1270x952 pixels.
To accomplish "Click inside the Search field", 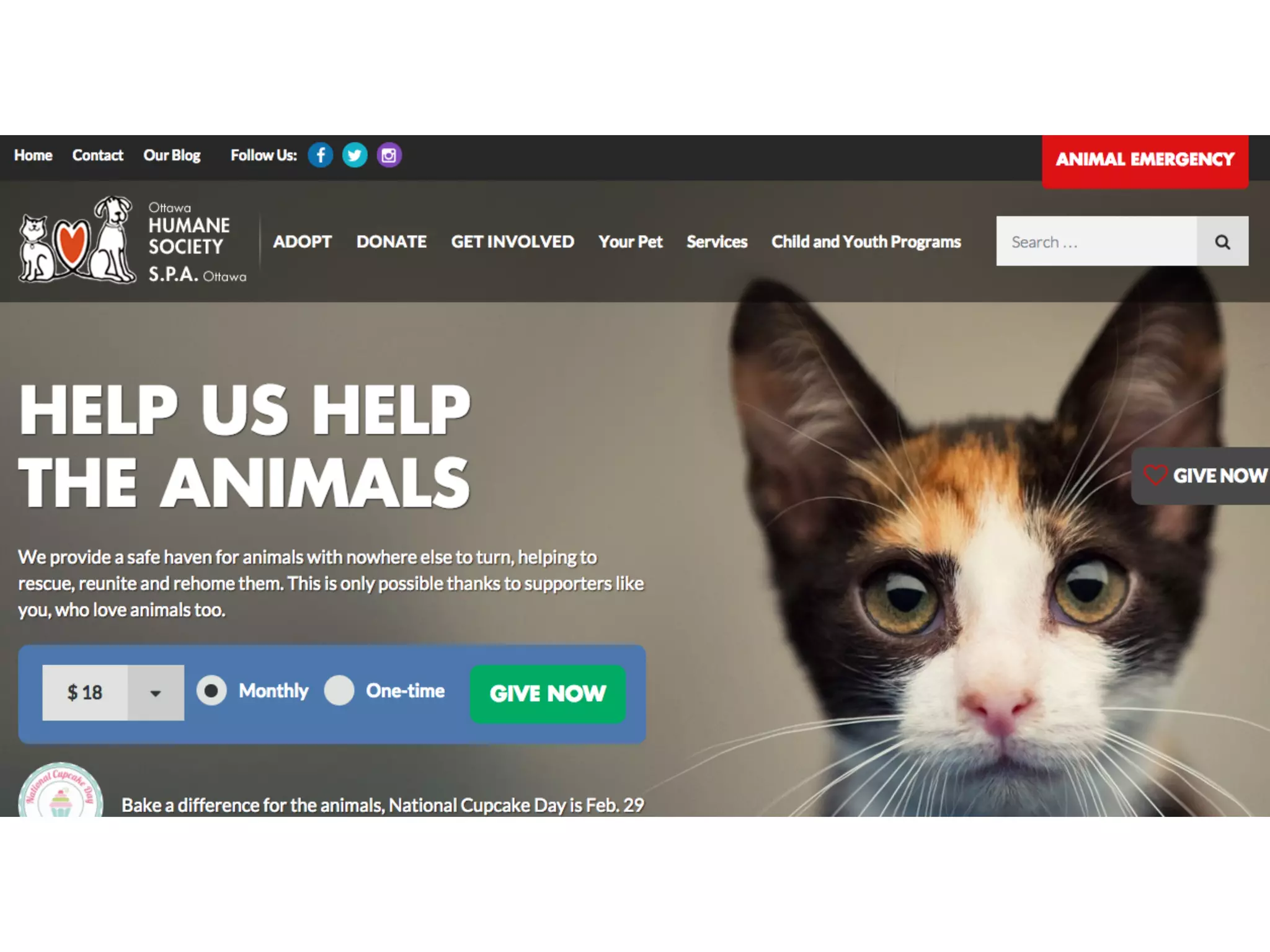I will 1096,242.
